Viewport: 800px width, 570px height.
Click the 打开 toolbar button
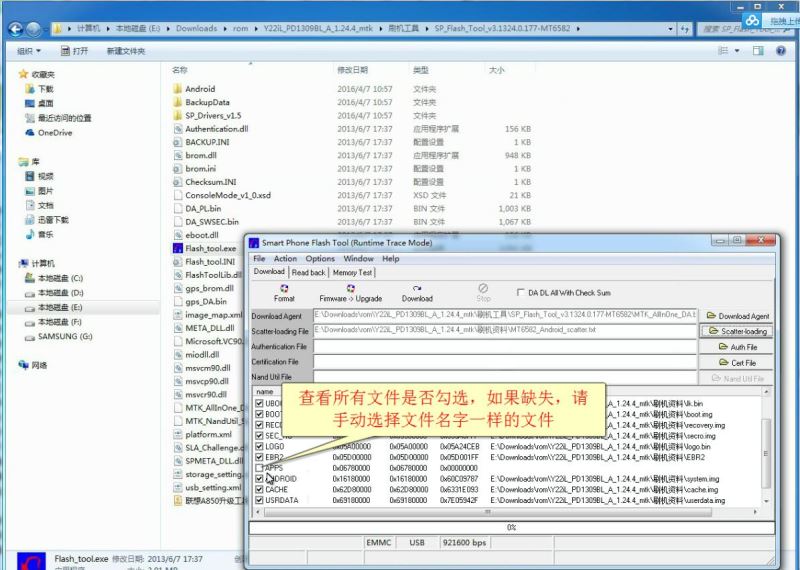[x=74, y=51]
